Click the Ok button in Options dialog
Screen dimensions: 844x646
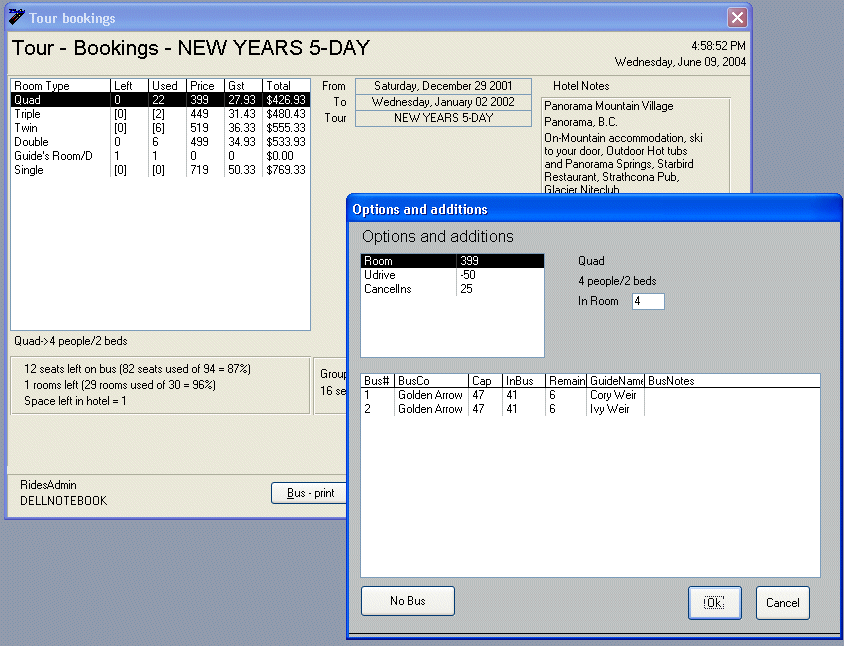[714, 602]
